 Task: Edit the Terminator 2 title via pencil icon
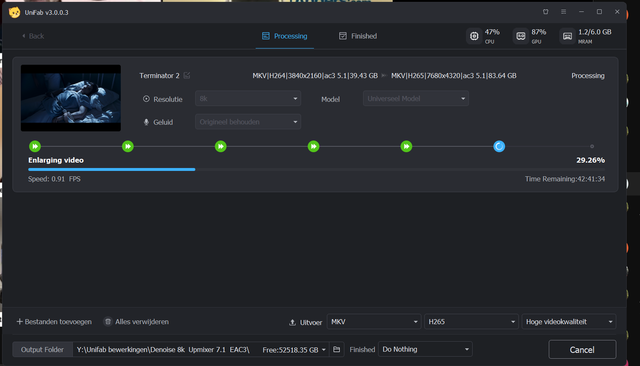tap(187, 75)
